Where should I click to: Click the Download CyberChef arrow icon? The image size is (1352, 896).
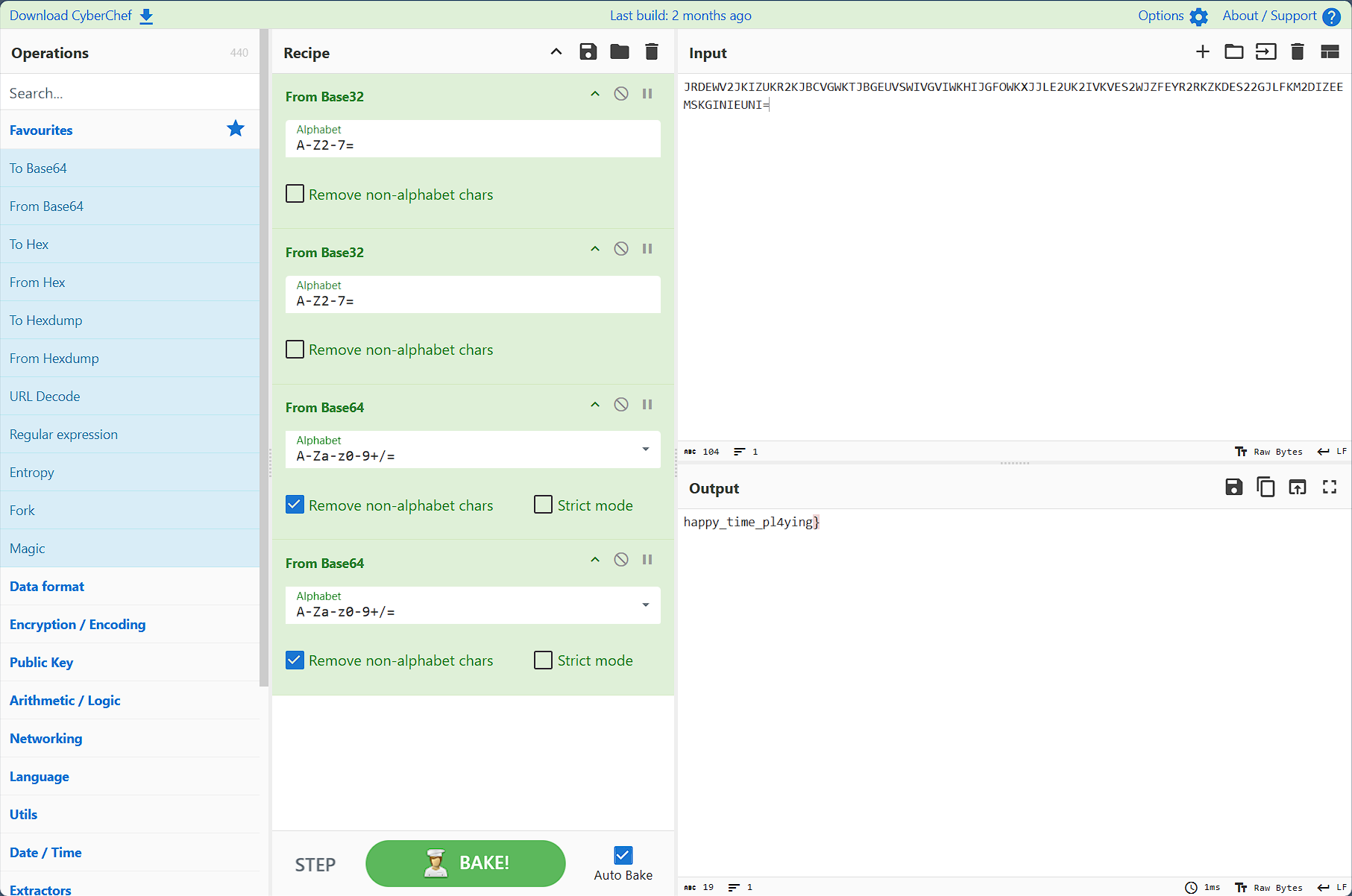(146, 16)
